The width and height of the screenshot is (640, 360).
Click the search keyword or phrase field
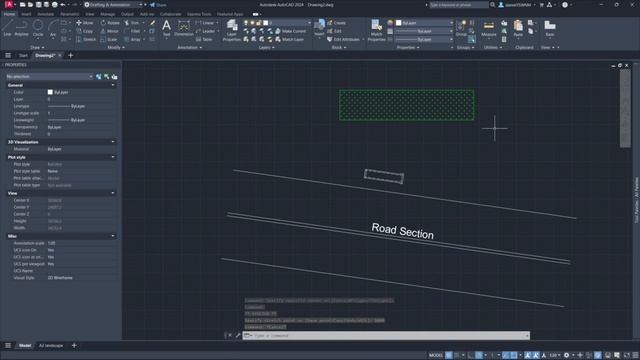459,4
